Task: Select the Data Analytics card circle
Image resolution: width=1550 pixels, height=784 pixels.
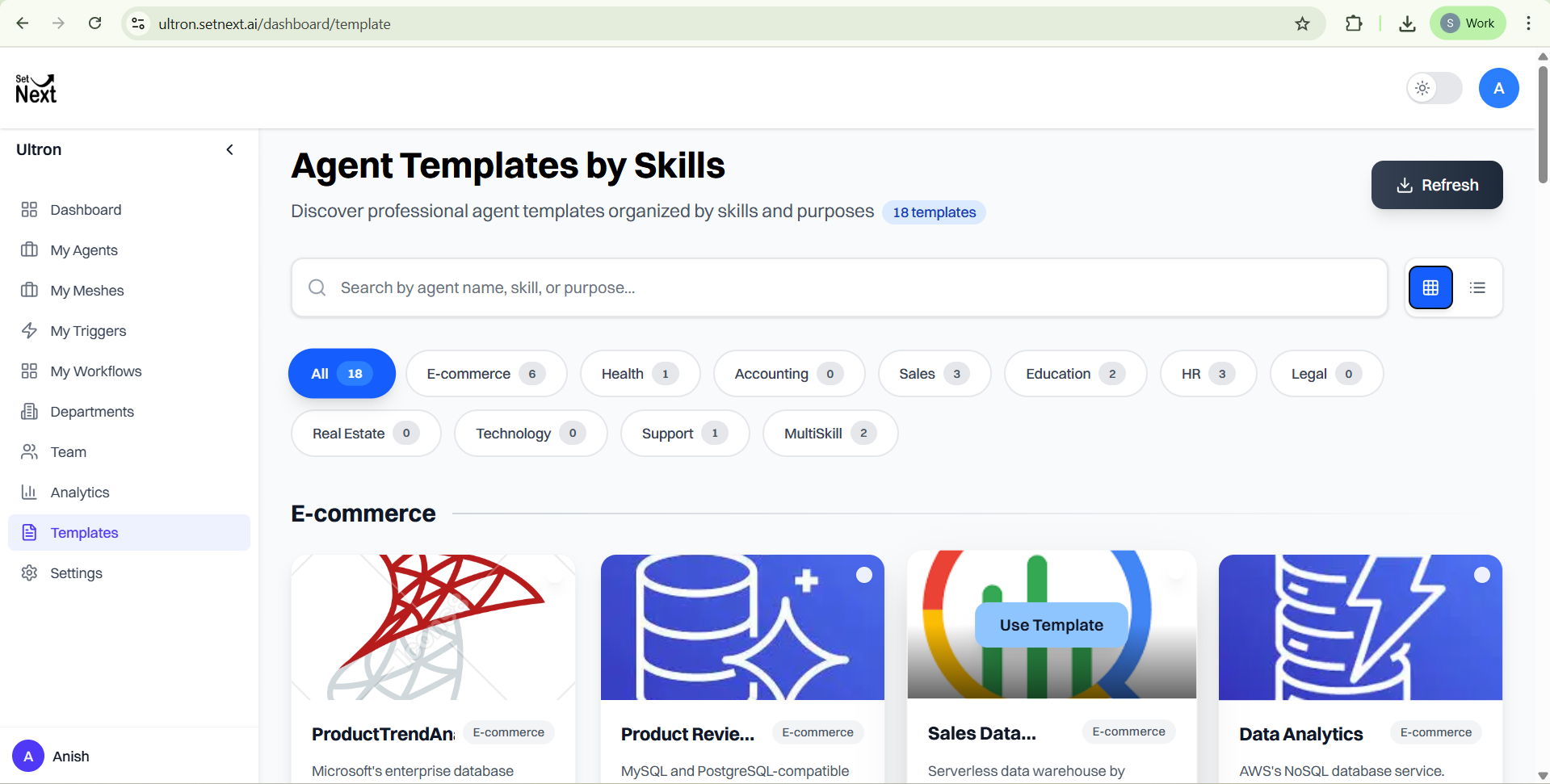Action: (x=1482, y=575)
